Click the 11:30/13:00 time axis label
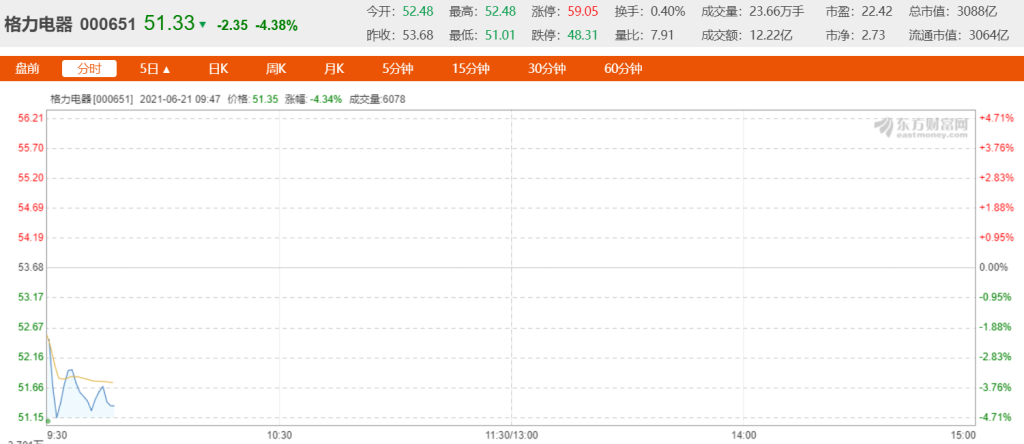 pyautogui.click(x=511, y=434)
